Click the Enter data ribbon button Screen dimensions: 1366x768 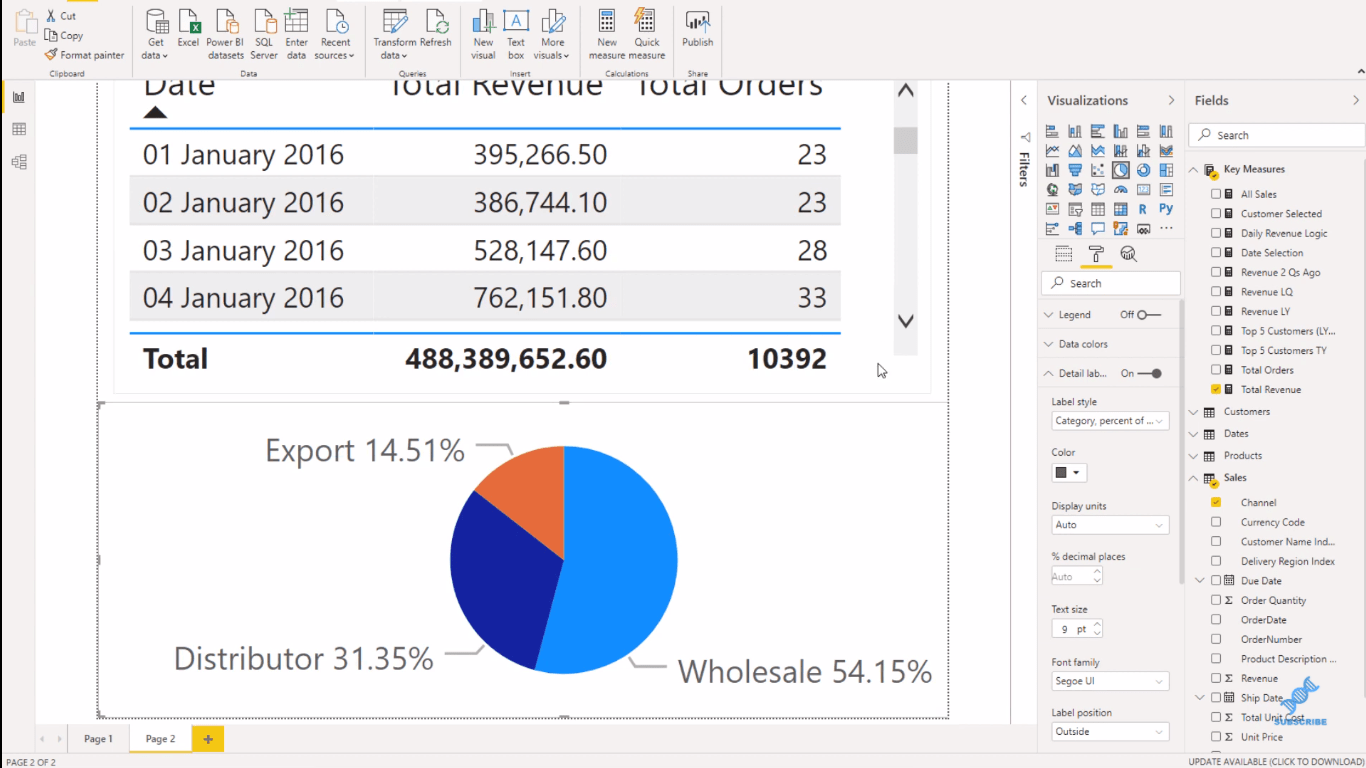pos(296,34)
